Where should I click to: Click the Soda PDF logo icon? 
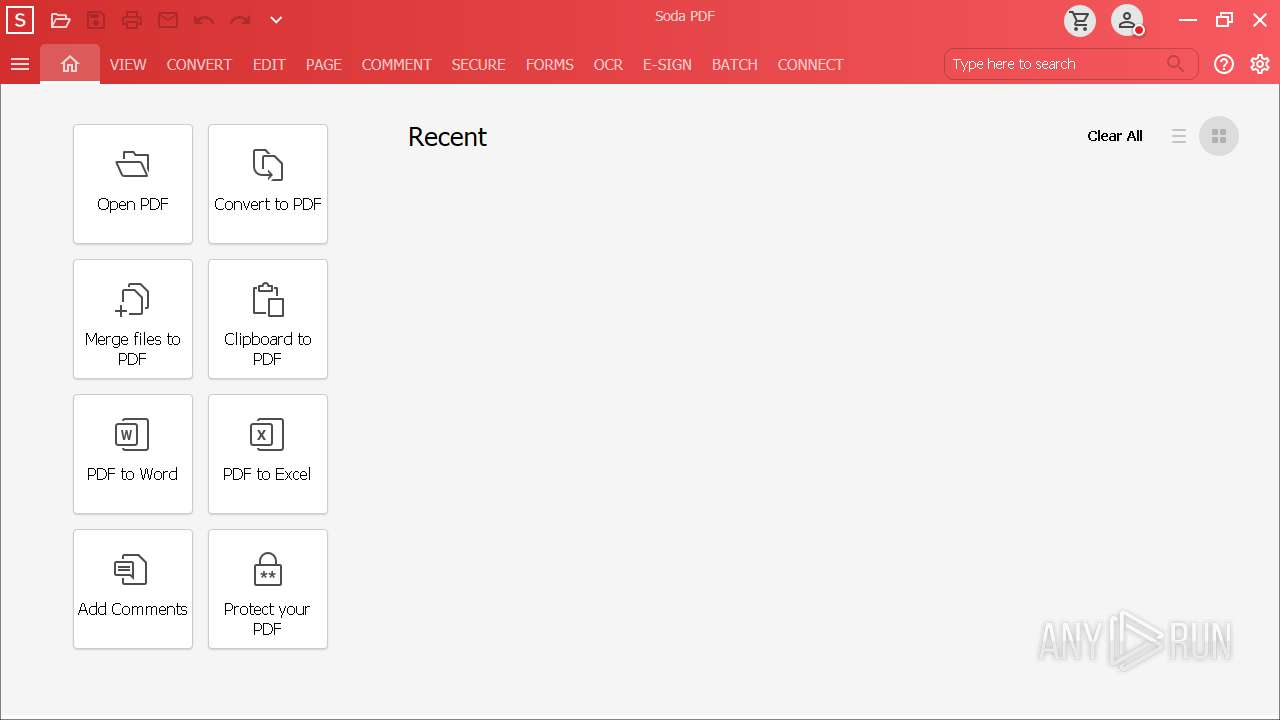tap(19, 20)
